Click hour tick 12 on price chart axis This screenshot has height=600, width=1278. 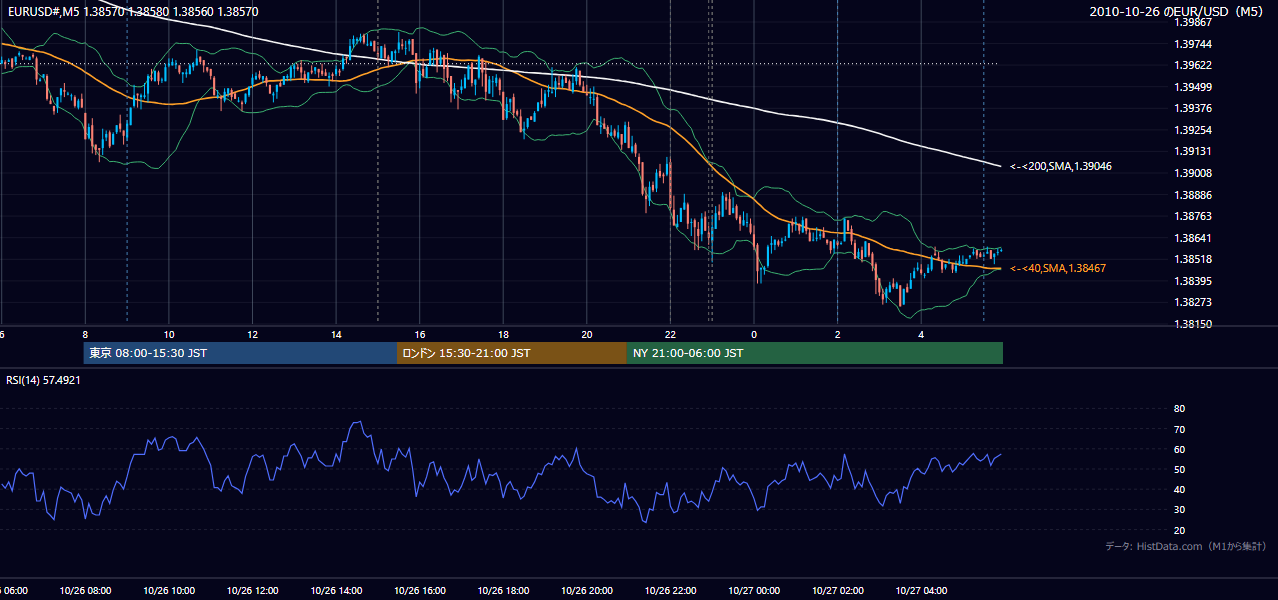click(253, 335)
